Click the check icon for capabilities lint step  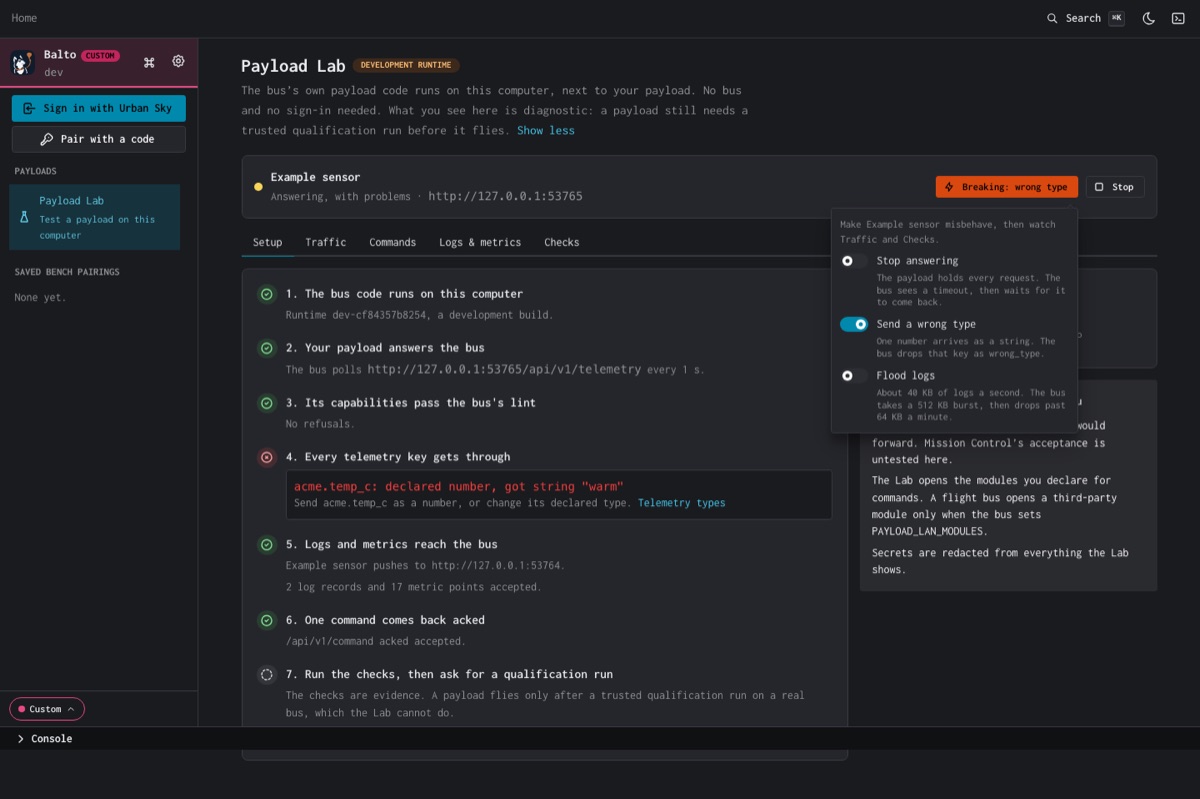(x=267, y=403)
